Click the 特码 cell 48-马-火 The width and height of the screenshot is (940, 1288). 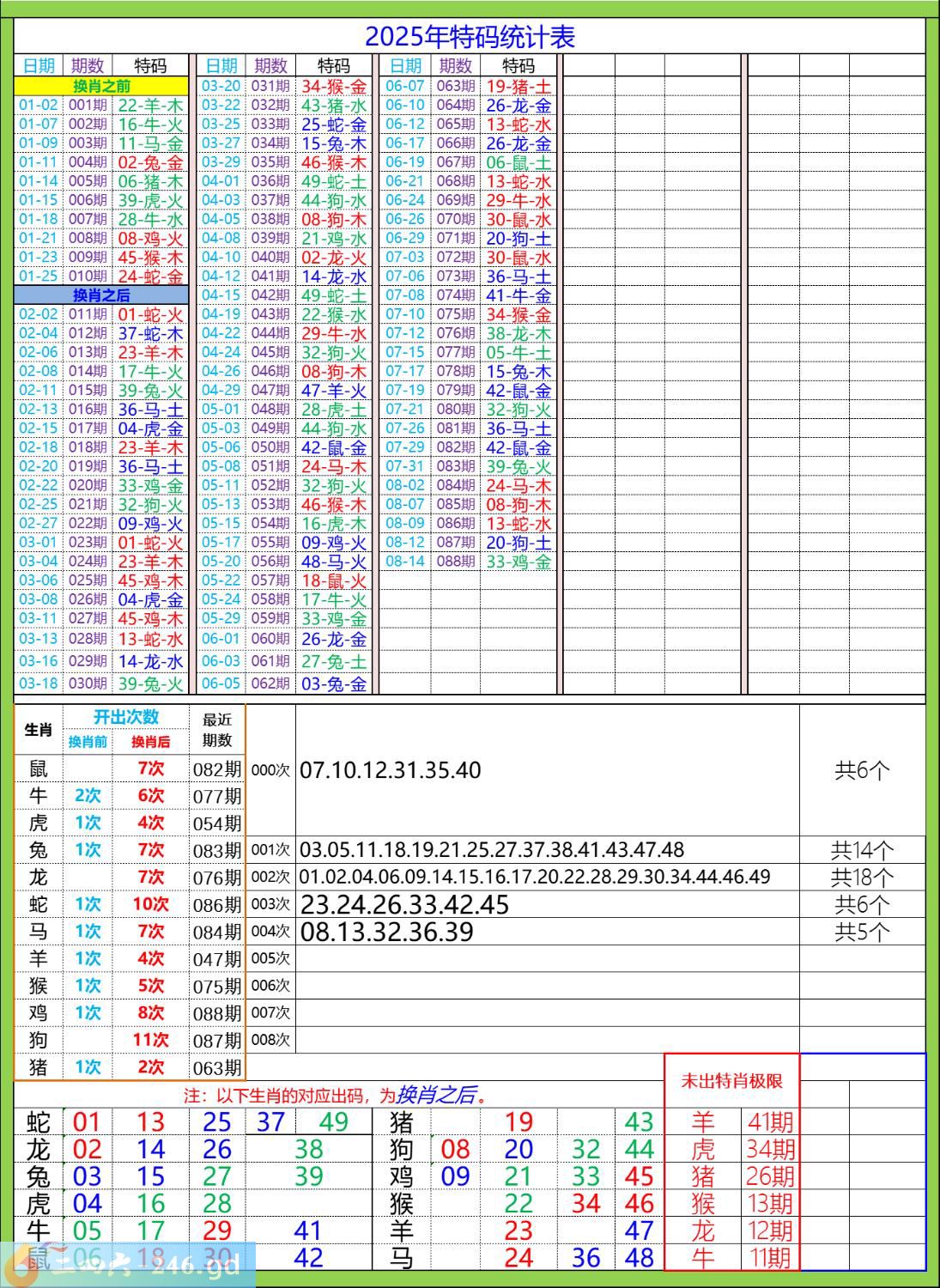click(334, 562)
